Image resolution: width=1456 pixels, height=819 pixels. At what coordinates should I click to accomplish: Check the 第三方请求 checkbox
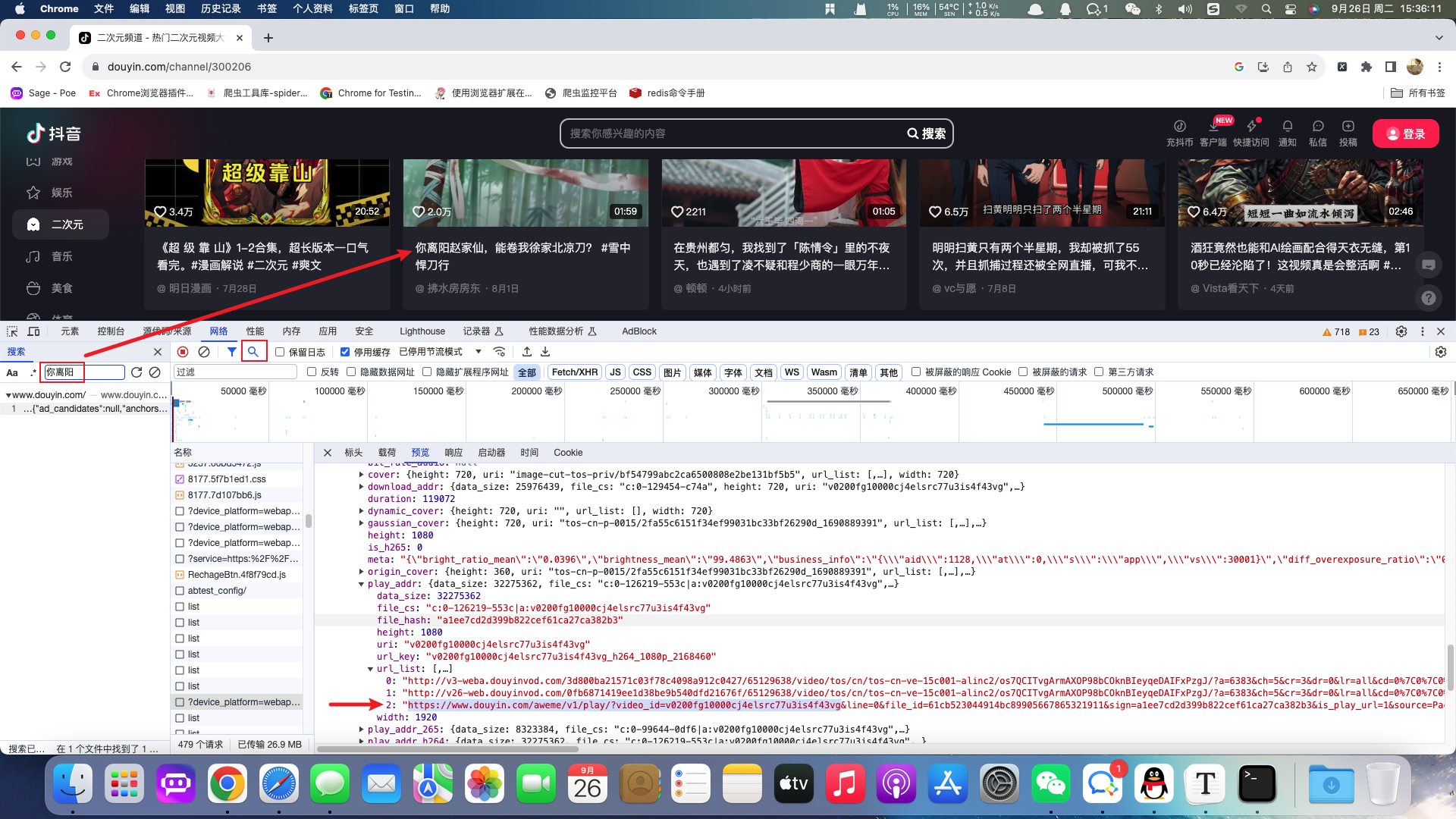click(1099, 372)
